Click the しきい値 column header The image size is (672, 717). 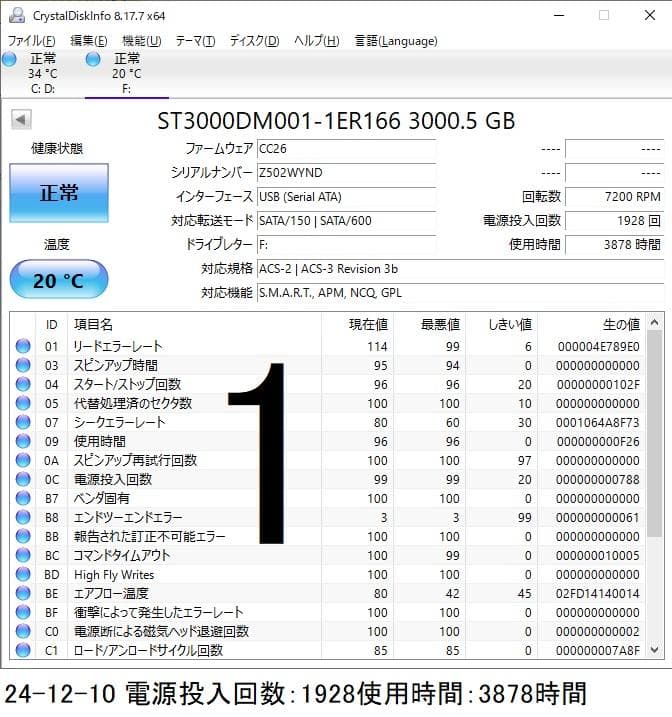tap(501, 324)
